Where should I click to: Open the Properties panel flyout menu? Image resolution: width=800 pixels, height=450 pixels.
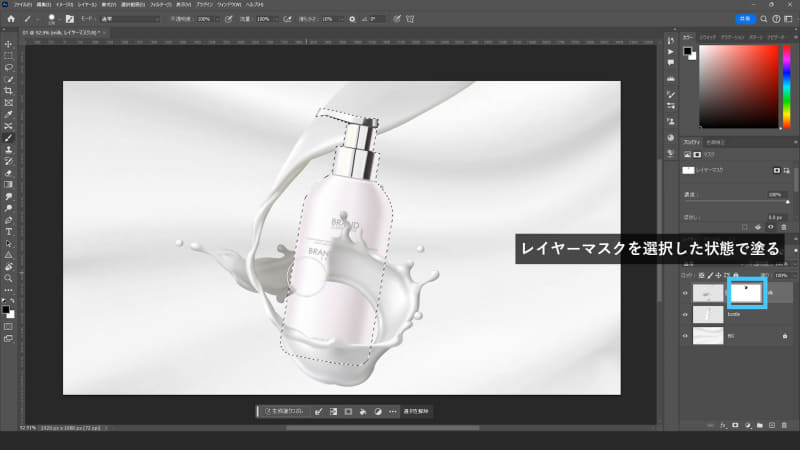(x=795, y=142)
